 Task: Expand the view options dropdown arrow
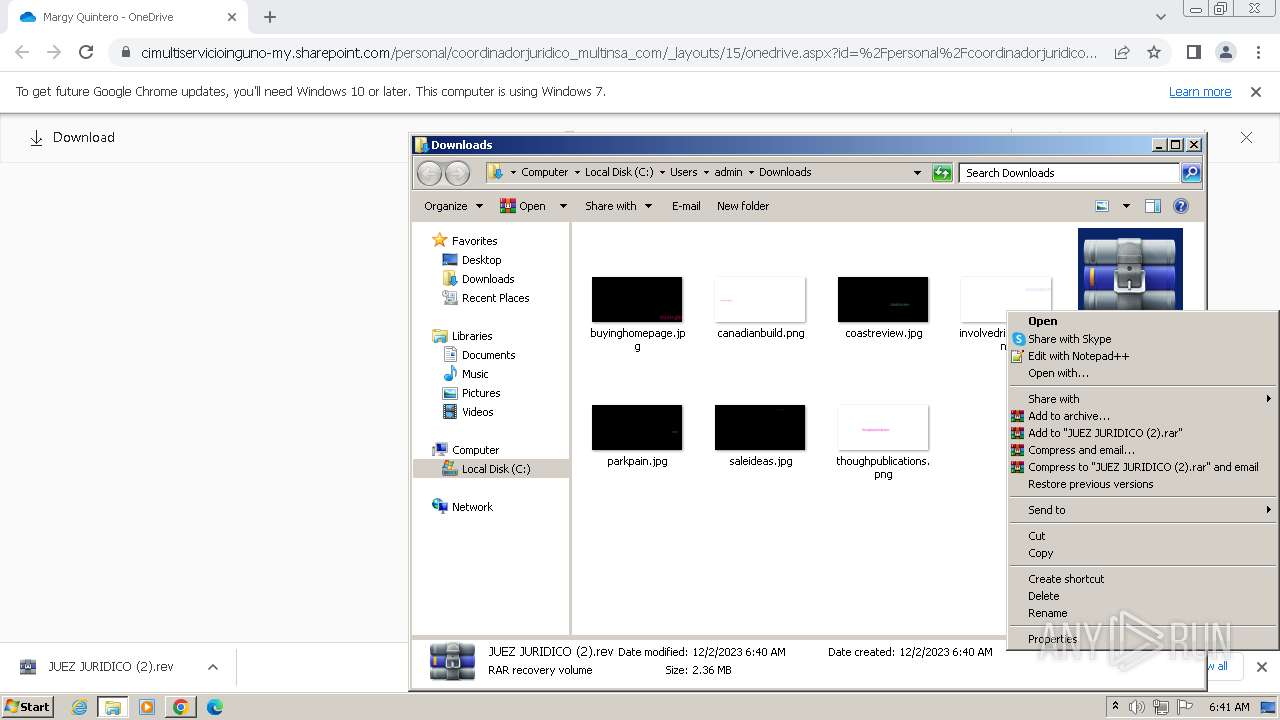click(x=1126, y=206)
